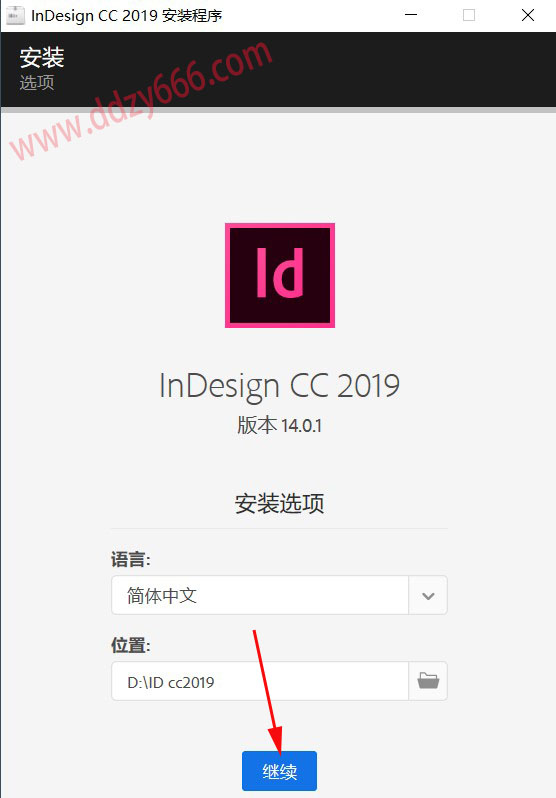Click the gray progress strip below header
Image resolution: width=556 pixels, height=798 pixels.
click(278, 109)
